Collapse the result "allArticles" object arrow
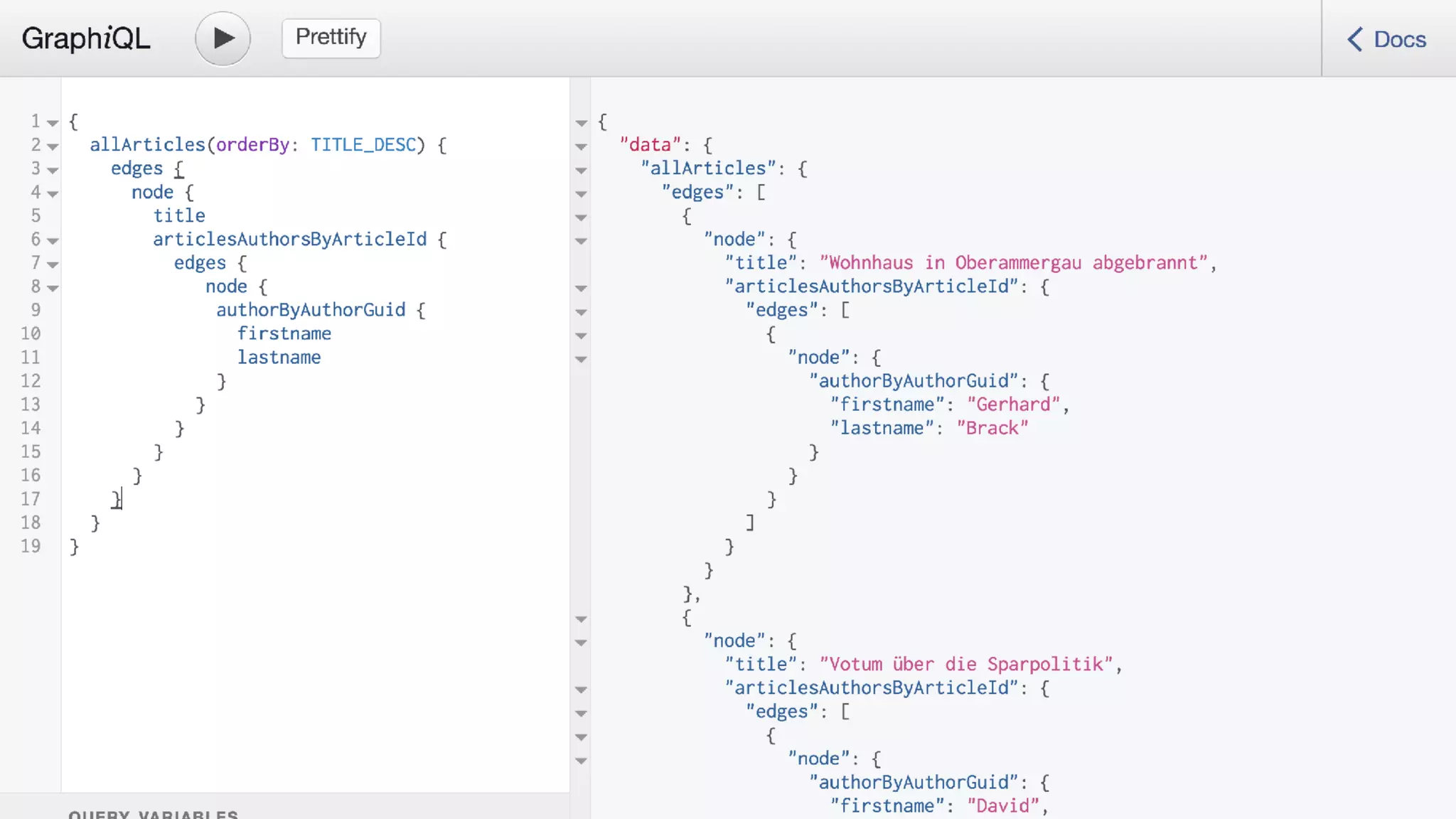The image size is (1456, 819). (581, 170)
